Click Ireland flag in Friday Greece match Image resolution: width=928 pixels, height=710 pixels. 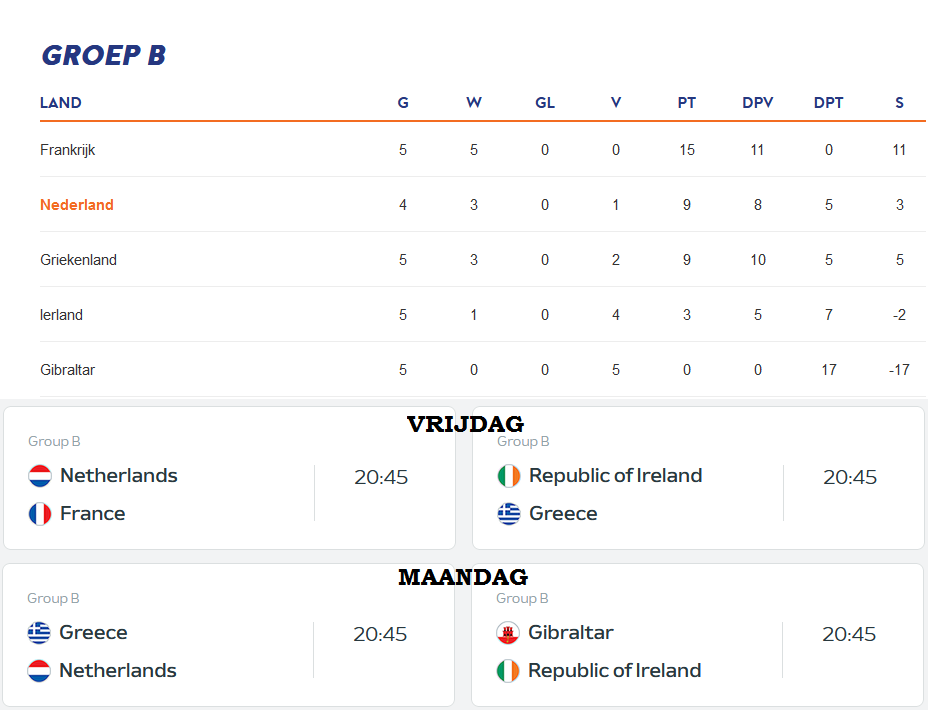coord(508,476)
